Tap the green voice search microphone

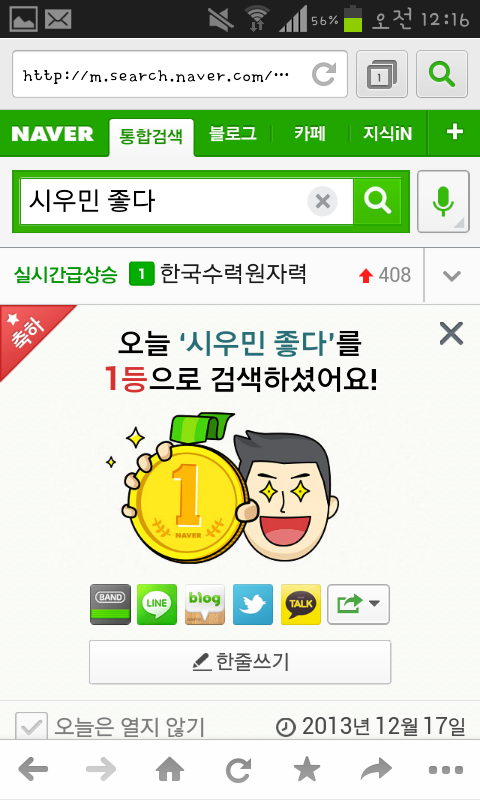click(x=443, y=201)
